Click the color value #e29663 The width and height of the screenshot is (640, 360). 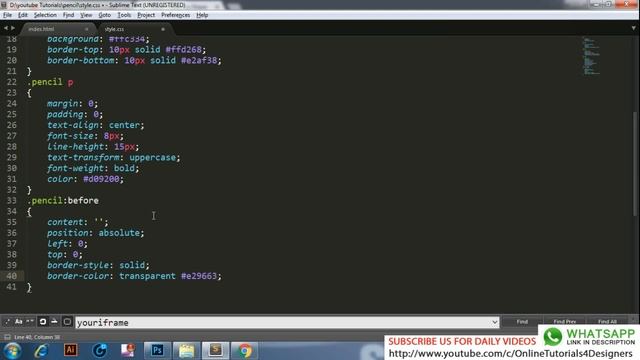coord(199,276)
